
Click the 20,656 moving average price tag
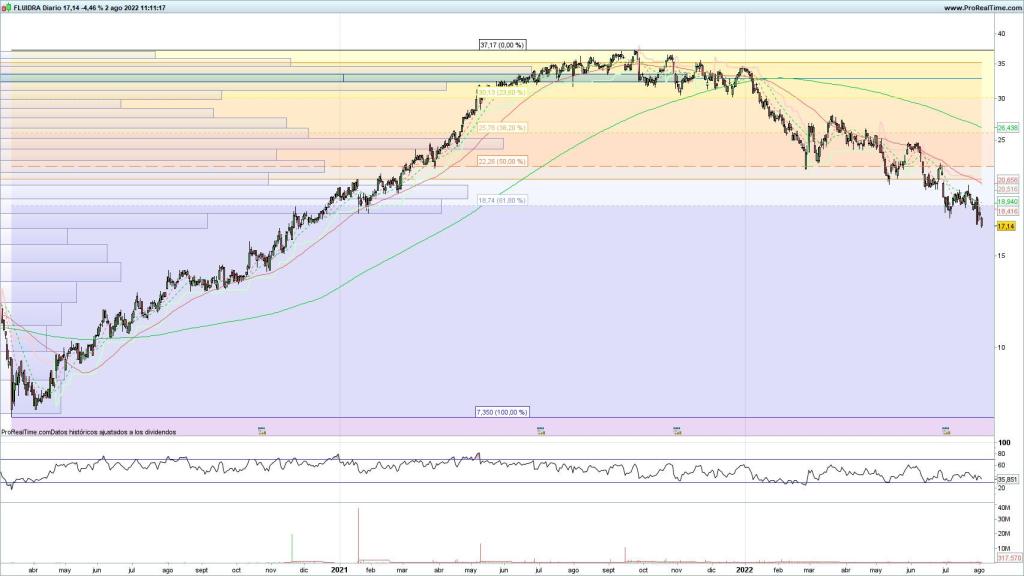click(1007, 180)
